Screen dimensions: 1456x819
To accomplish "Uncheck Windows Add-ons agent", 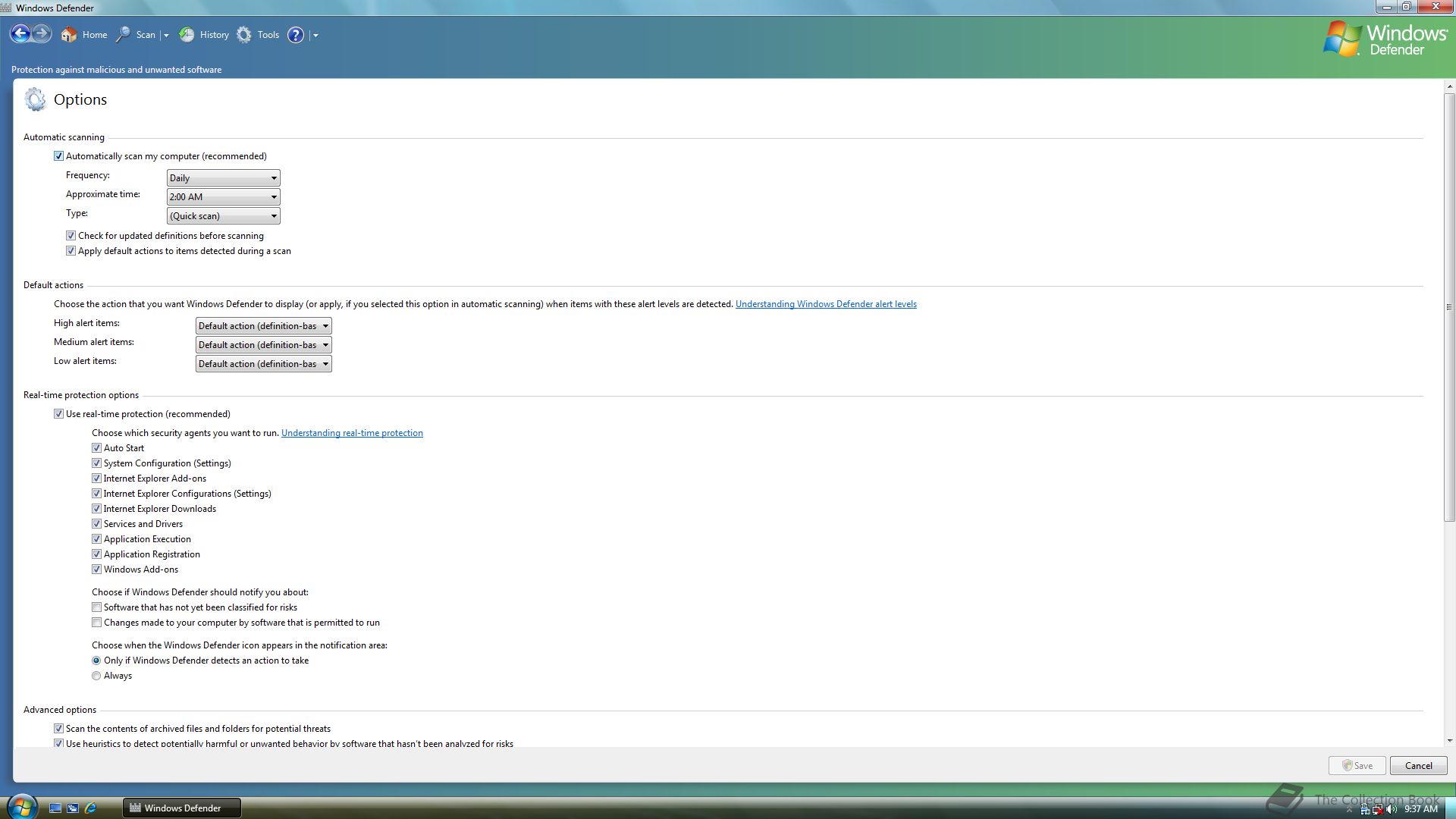I will coord(96,570).
